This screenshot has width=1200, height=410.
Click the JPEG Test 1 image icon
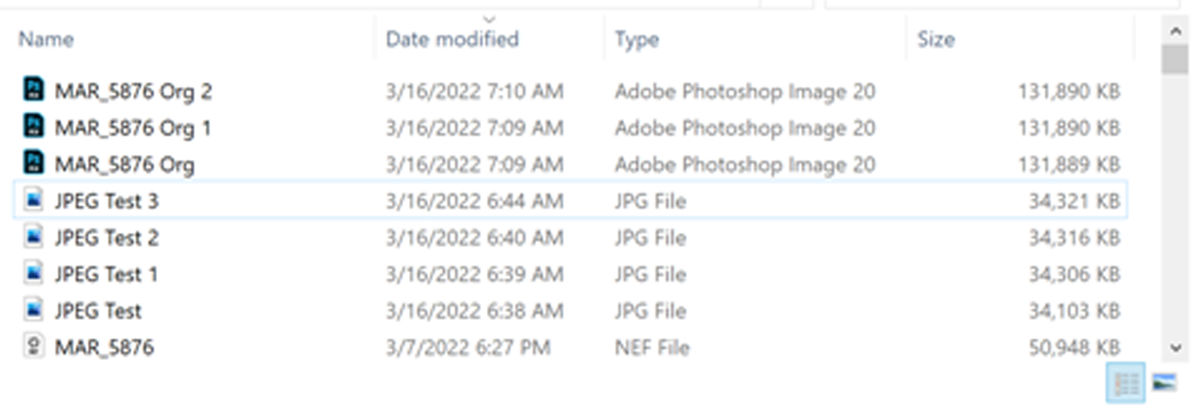tap(33, 274)
